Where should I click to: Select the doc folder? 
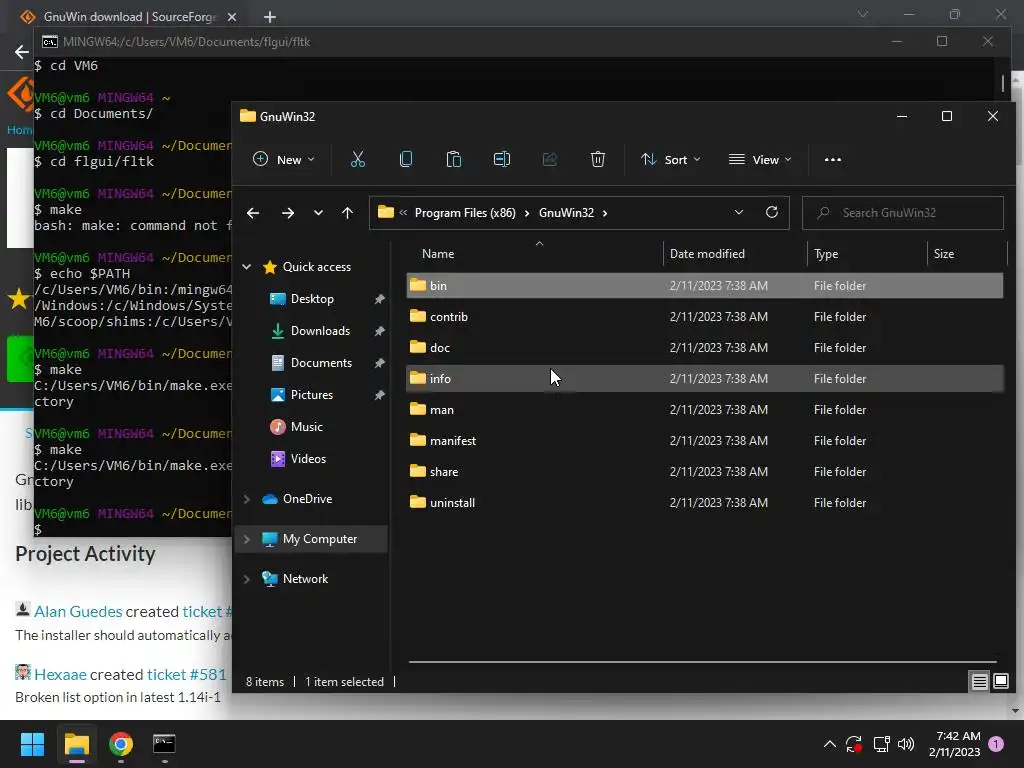point(705,348)
